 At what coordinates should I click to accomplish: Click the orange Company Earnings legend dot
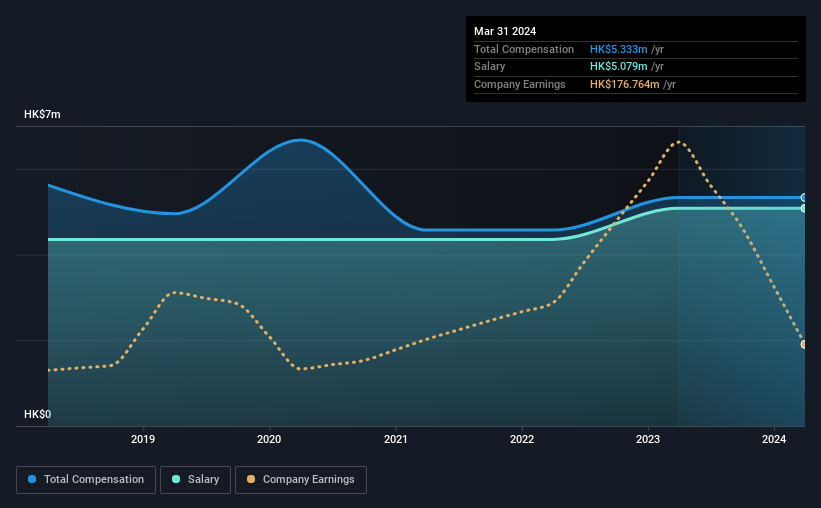click(251, 479)
